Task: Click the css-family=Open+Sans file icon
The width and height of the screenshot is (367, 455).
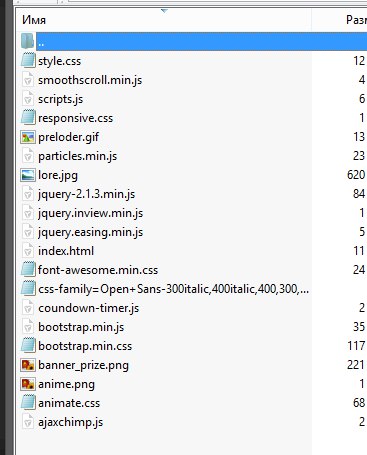Action: point(28,289)
